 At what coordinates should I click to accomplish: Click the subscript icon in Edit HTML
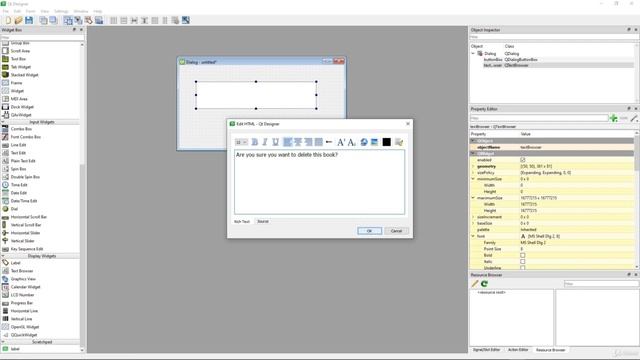tap(351, 142)
